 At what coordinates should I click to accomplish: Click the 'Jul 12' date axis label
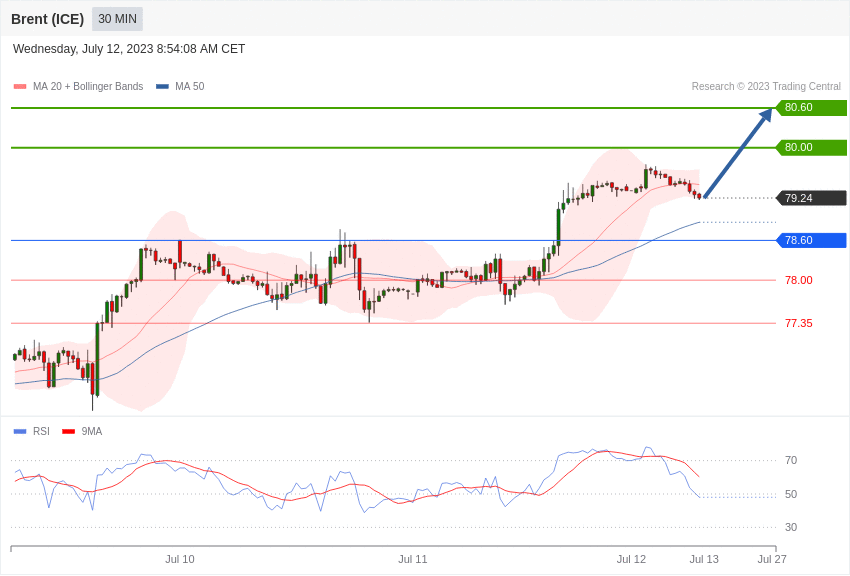(x=631, y=559)
